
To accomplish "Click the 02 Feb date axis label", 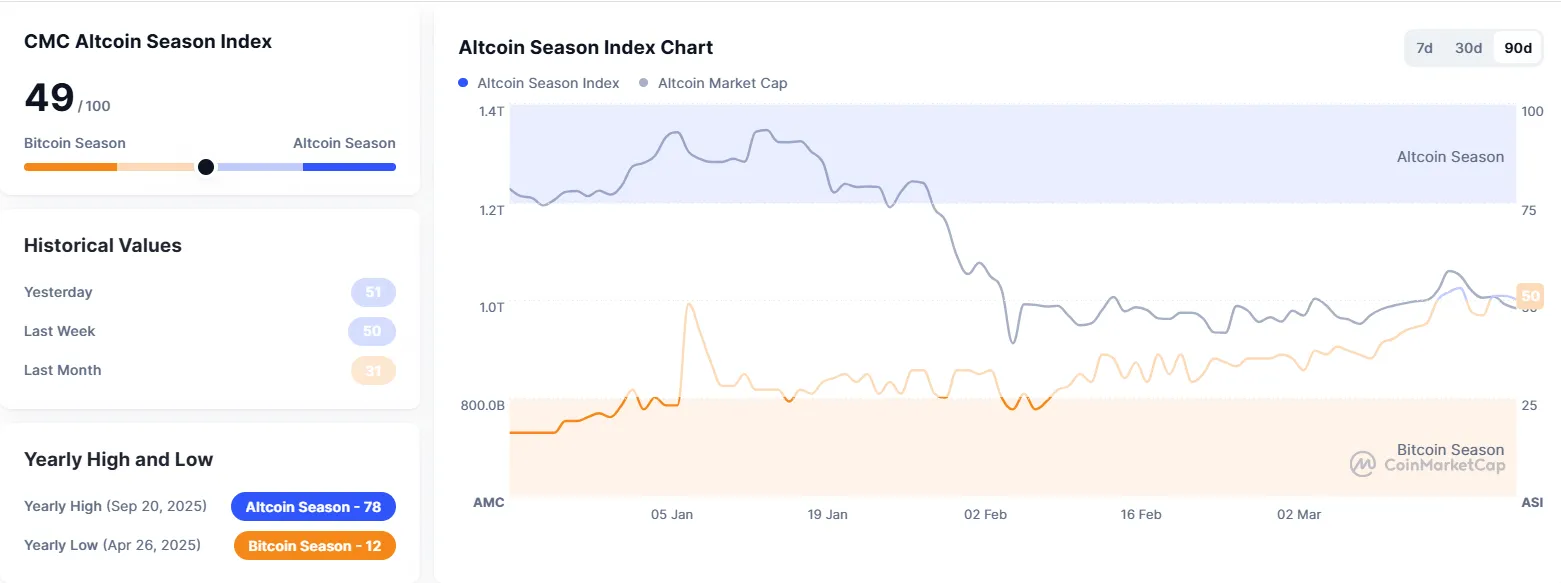I will pos(985,515).
